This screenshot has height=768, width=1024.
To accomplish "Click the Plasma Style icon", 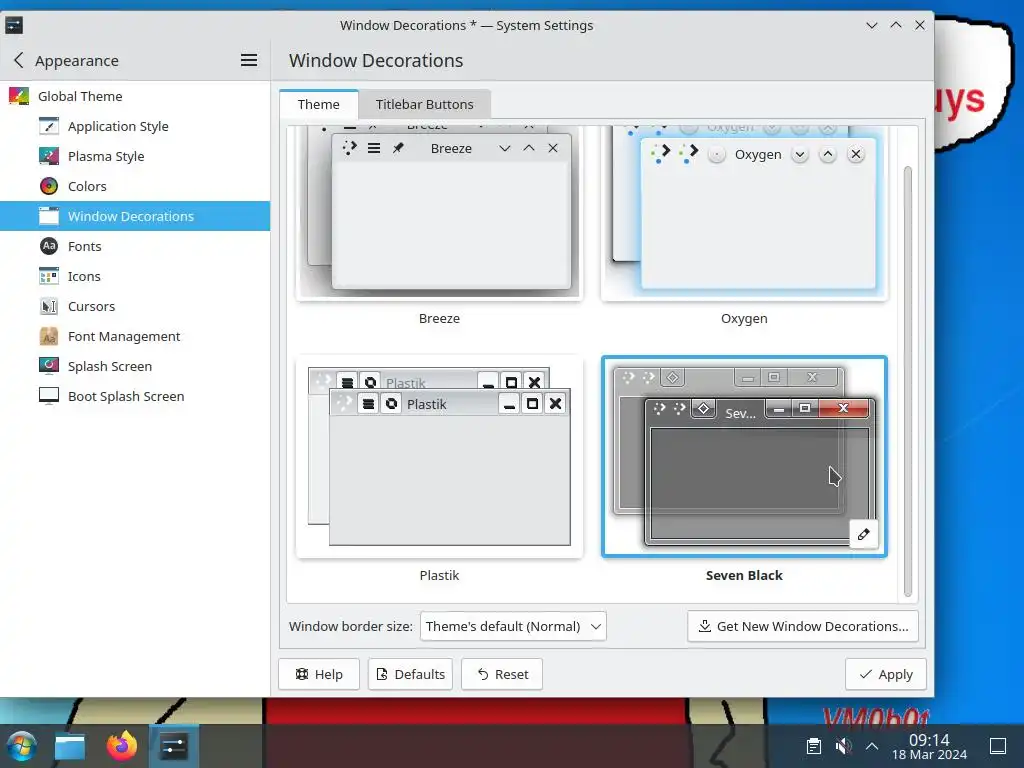I will point(49,156).
